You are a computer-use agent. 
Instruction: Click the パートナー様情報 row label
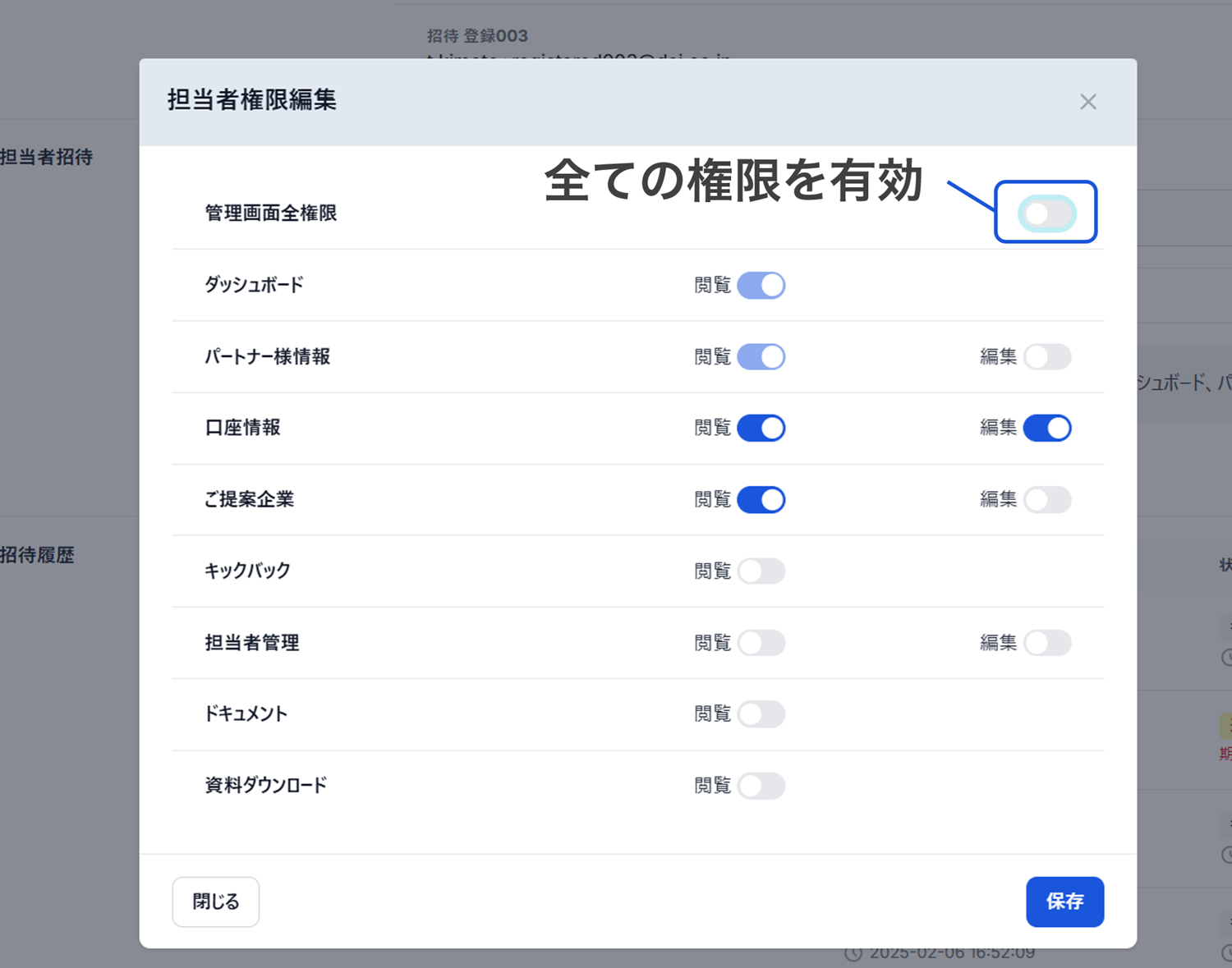coord(267,356)
